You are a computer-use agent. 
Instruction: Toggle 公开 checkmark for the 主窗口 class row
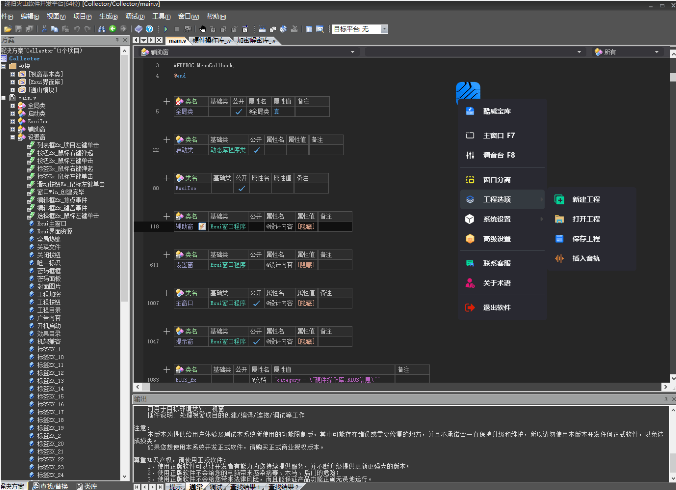coord(257,303)
